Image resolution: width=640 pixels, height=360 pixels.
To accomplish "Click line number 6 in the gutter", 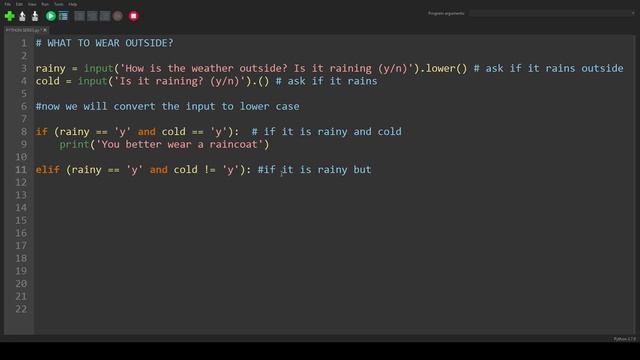I will coord(24,106).
